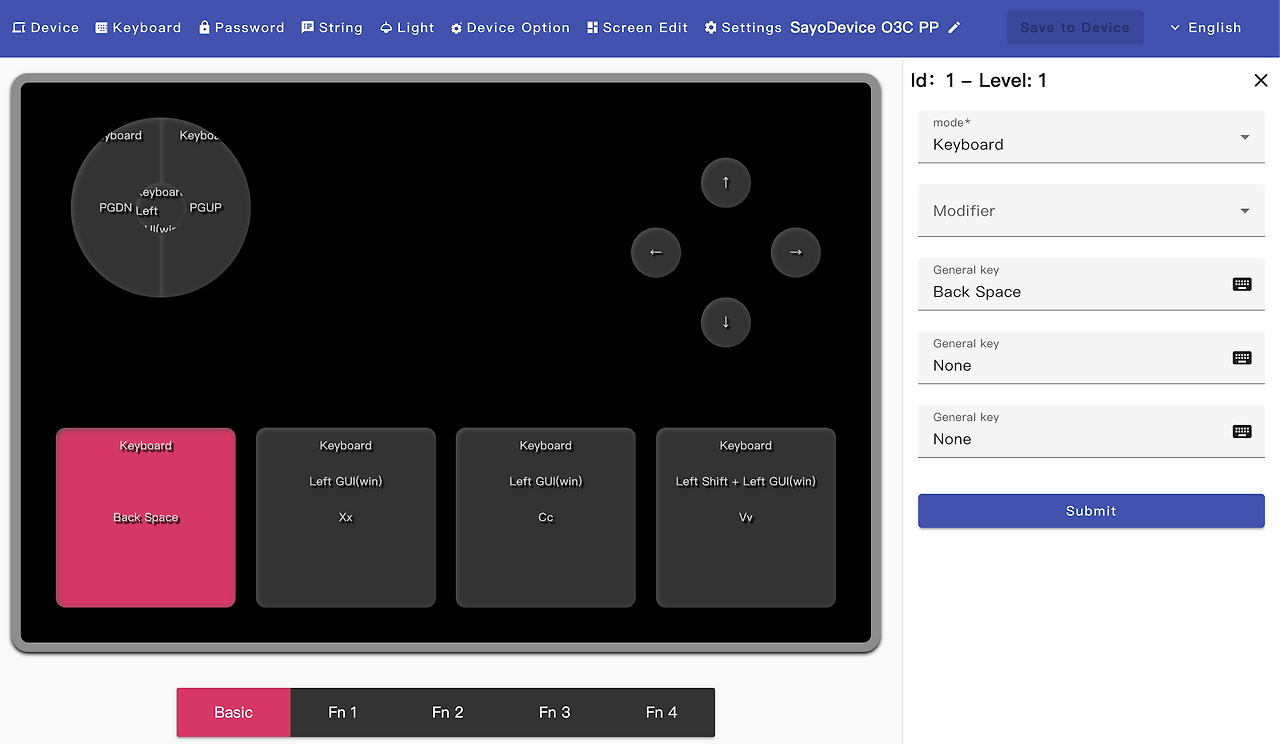This screenshot has width=1280, height=744.
Task: Select the Left GUI(win) Cc key tile
Action: (x=546, y=518)
